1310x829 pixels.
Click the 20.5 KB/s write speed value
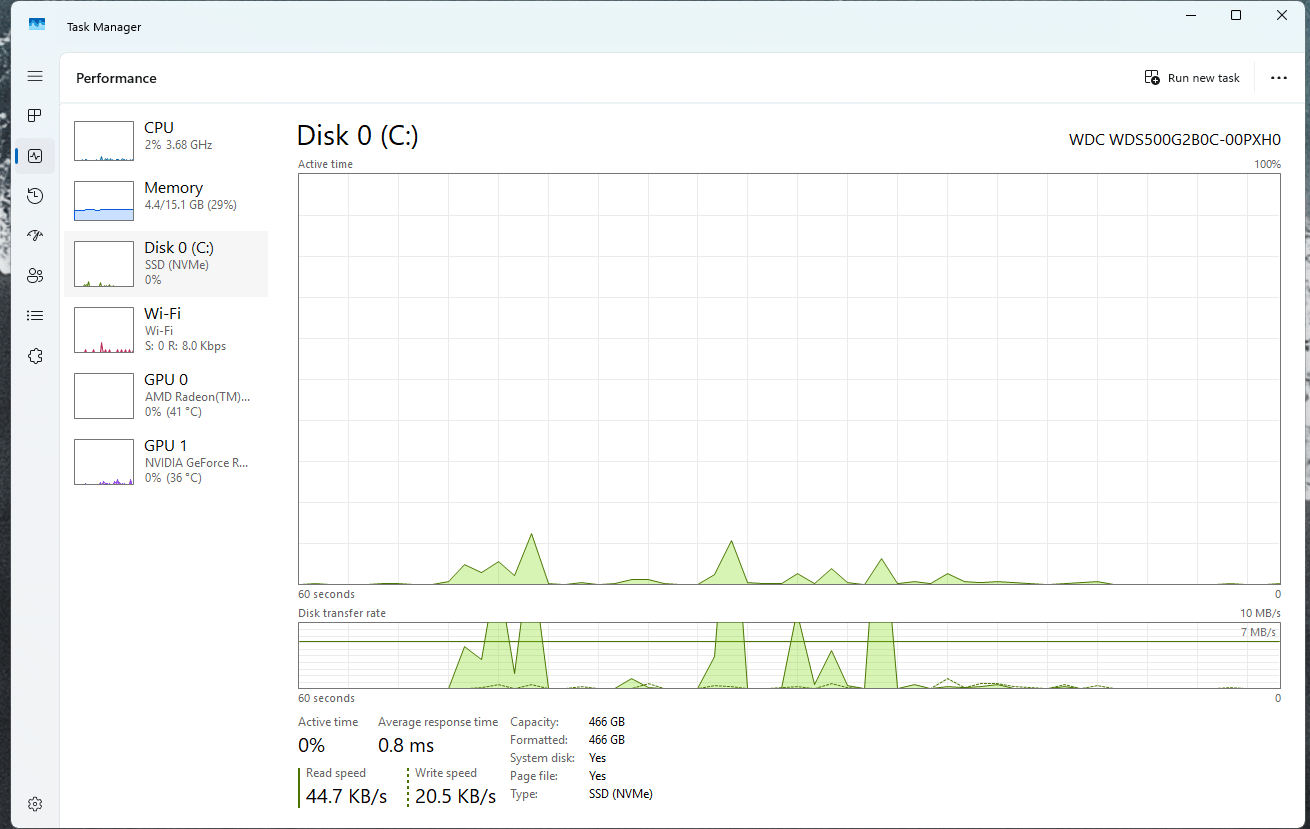pyautogui.click(x=456, y=796)
